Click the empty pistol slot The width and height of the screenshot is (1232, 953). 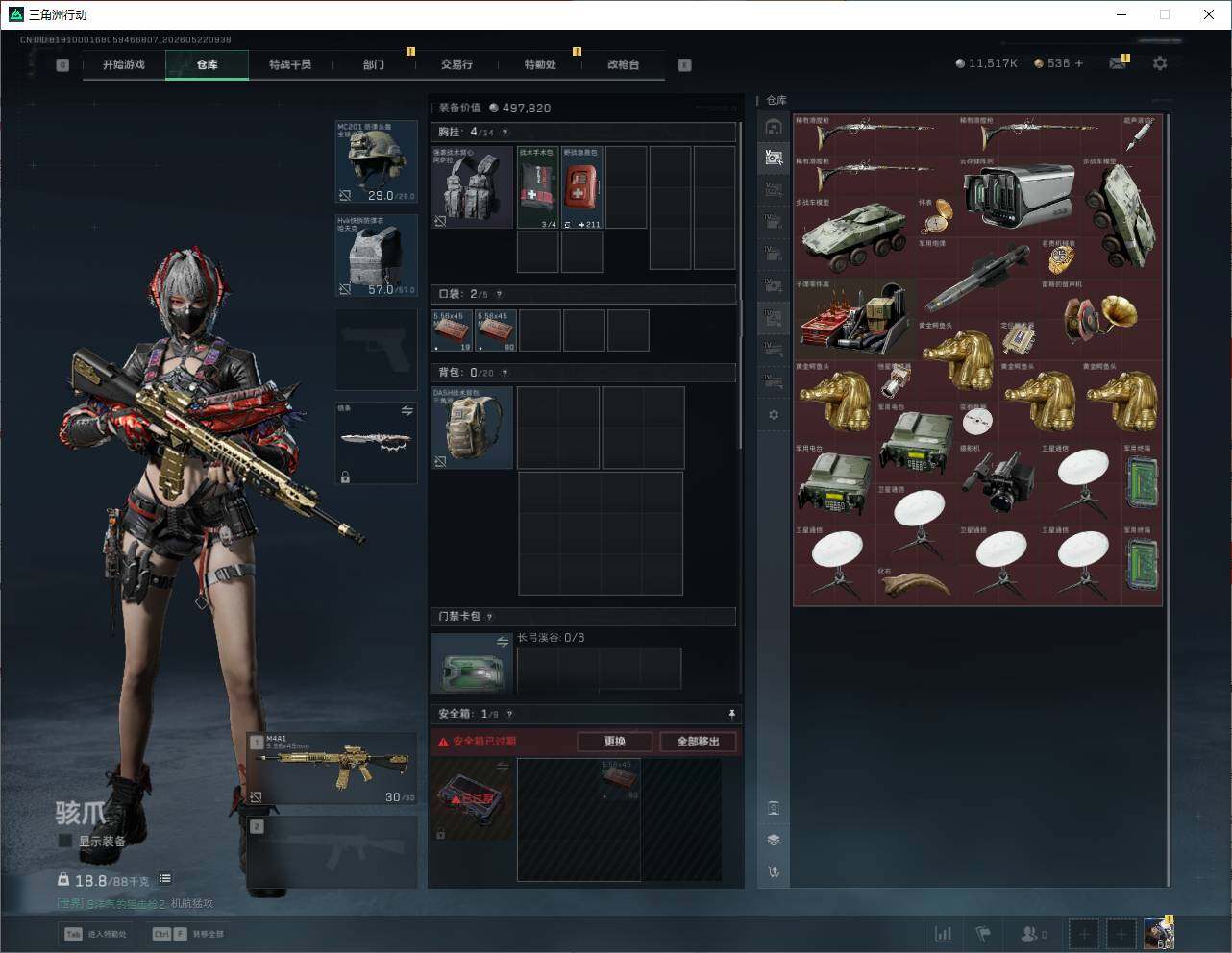click(x=376, y=349)
